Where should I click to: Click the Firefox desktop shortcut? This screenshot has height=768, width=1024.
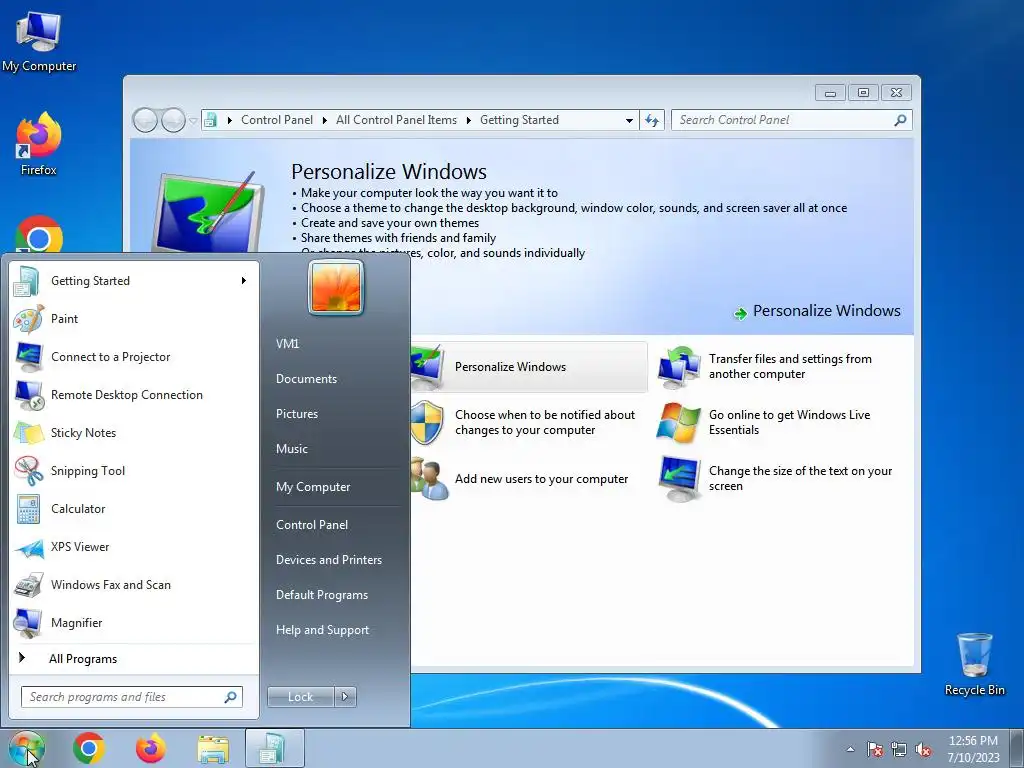pos(39,144)
